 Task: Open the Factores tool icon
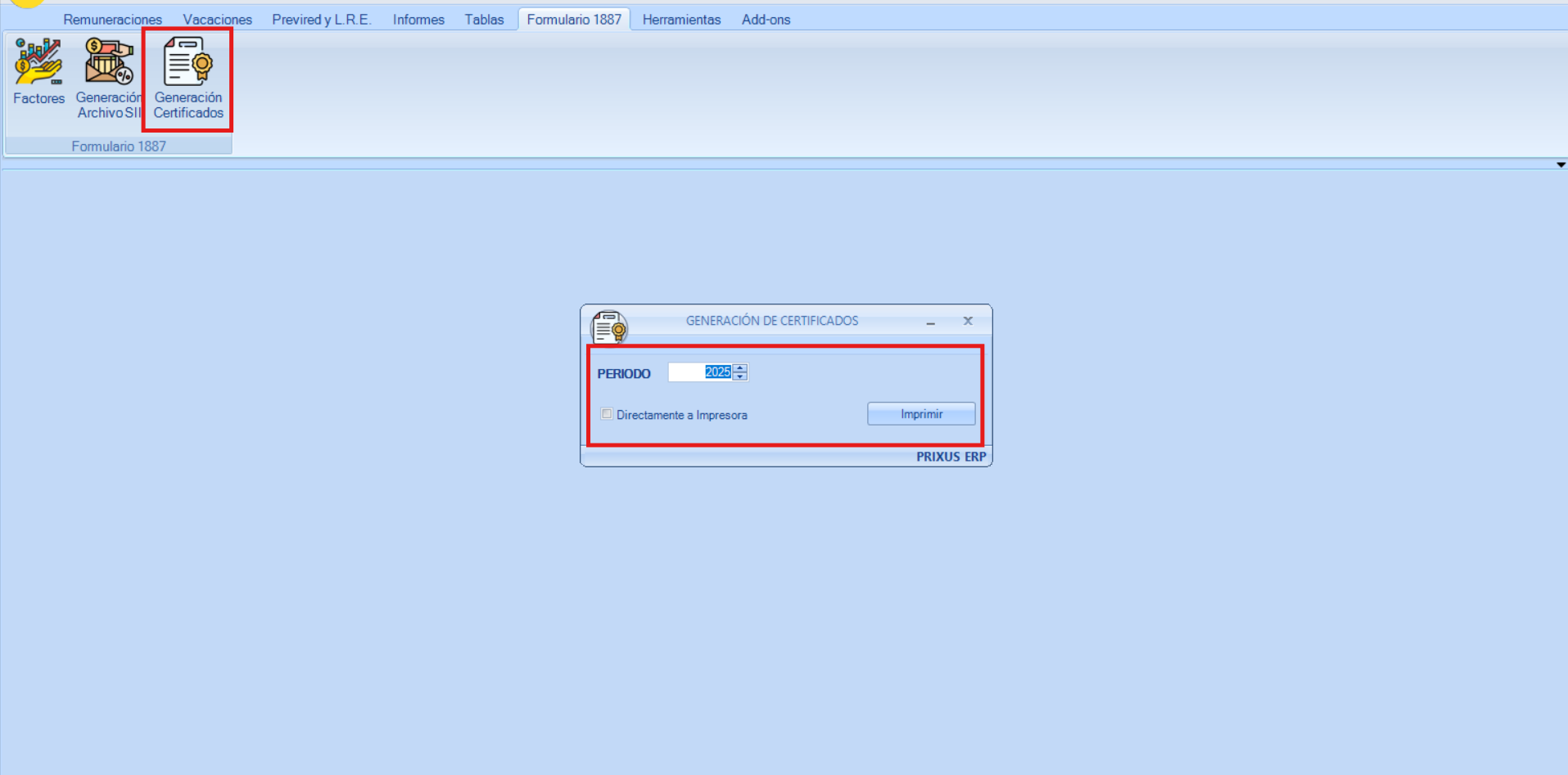click(38, 71)
